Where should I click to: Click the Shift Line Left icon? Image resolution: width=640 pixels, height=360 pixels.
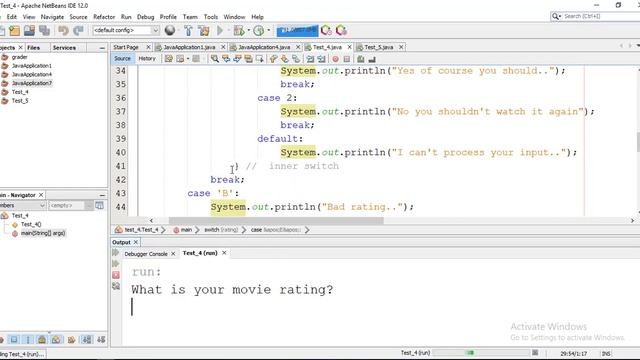pyautogui.click(x=310, y=59)
